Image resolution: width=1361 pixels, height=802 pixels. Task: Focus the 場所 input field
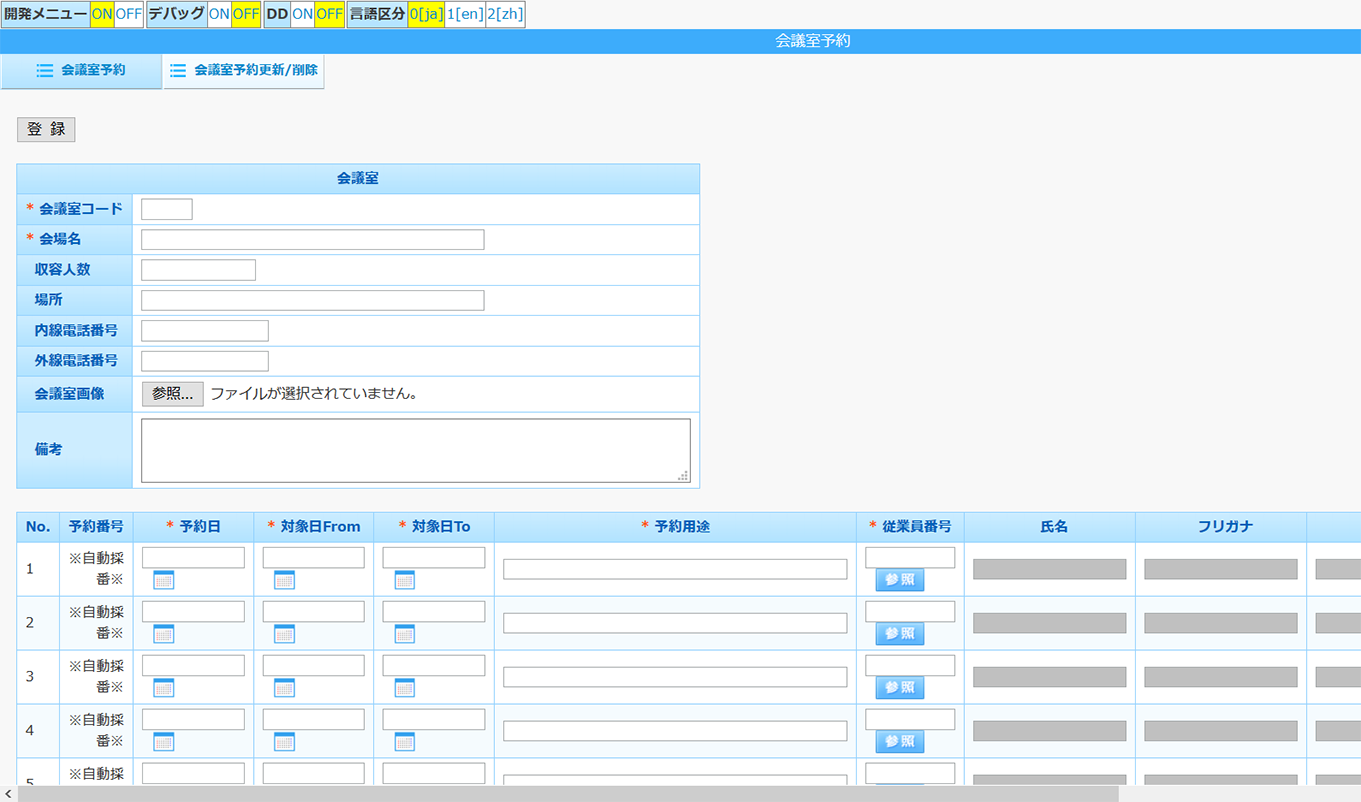point(313,301)
